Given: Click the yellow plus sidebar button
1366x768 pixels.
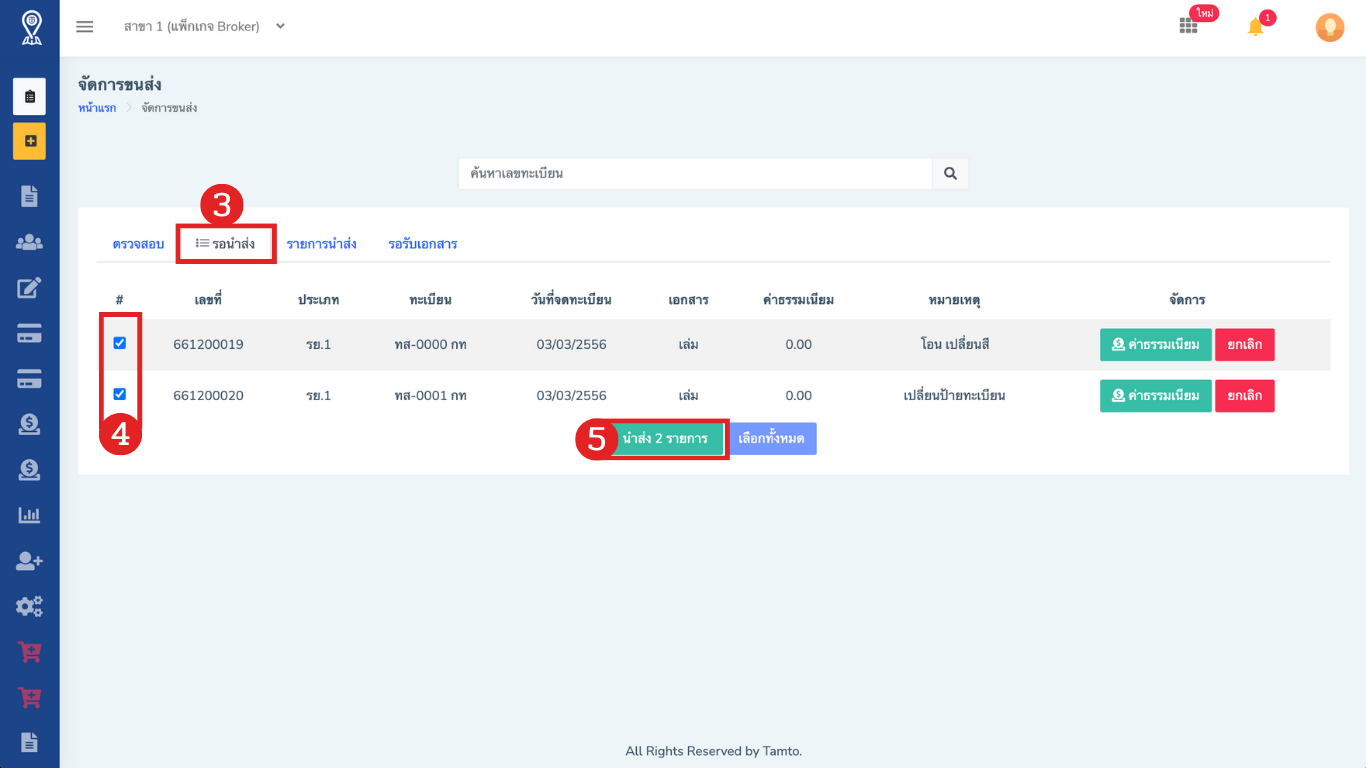Looking at the screenshot, I should (x=29, y=141).
